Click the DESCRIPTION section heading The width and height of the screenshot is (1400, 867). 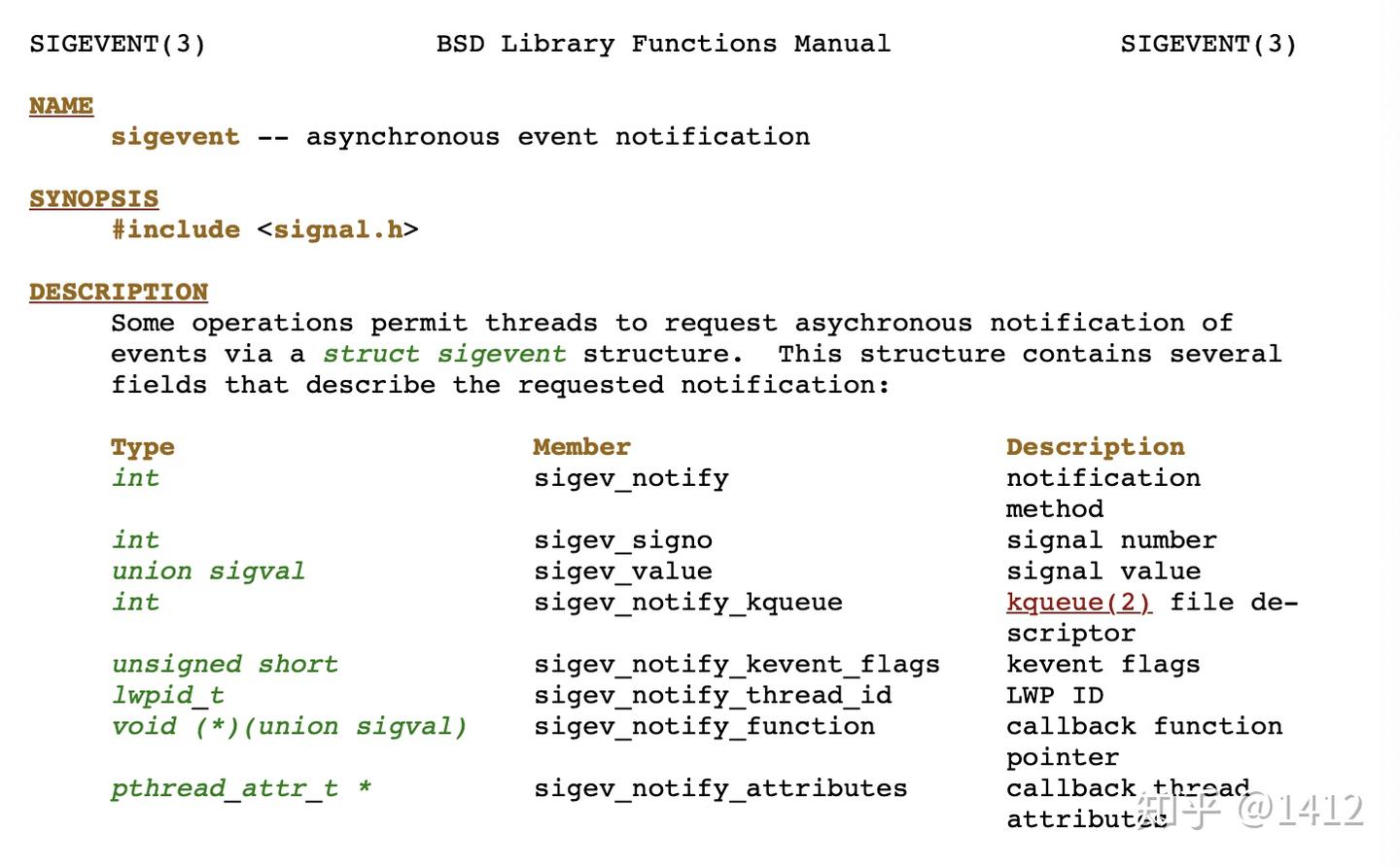coord(119,293)
